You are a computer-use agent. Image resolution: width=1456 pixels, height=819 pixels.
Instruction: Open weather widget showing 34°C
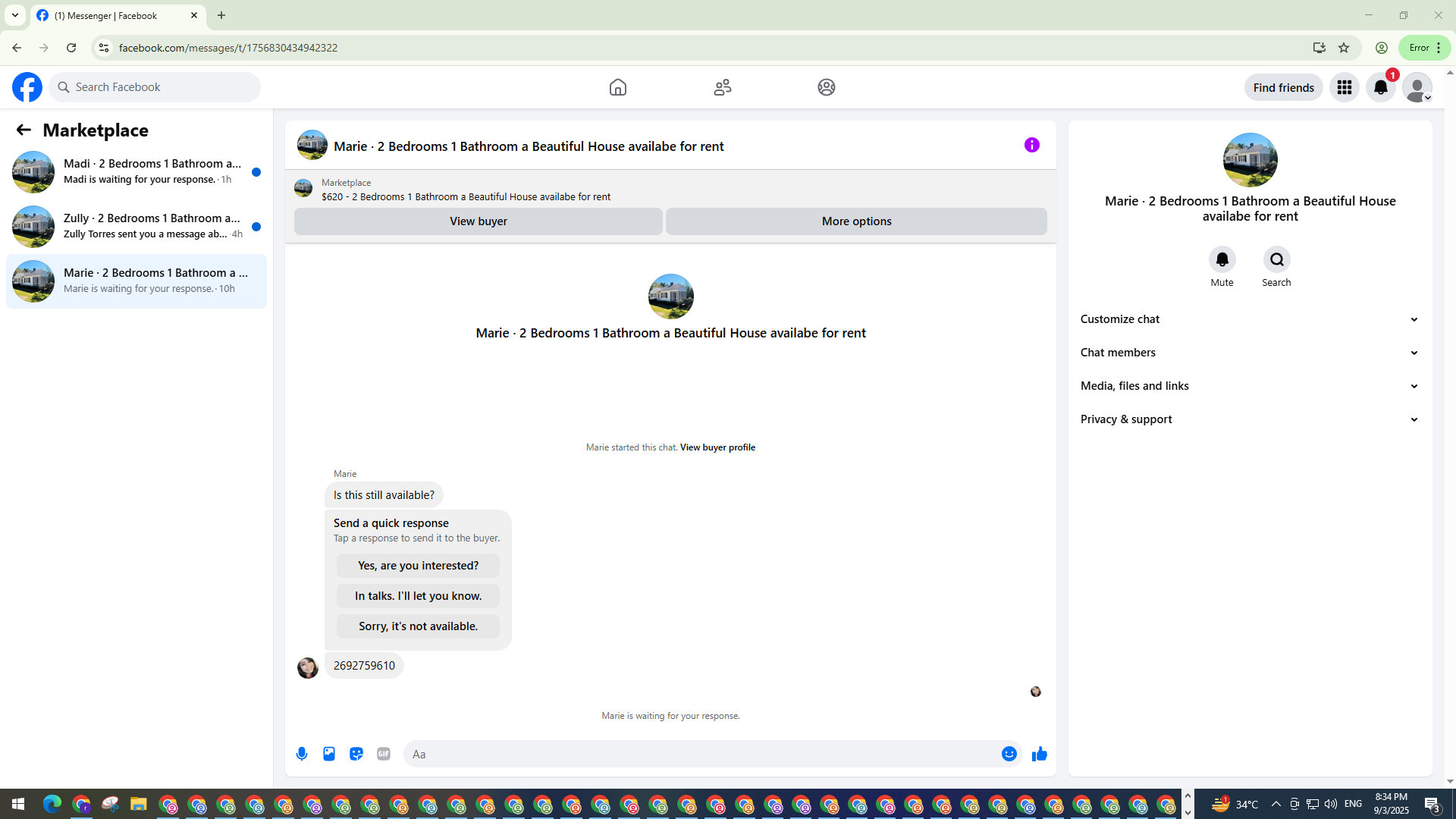1235,804
